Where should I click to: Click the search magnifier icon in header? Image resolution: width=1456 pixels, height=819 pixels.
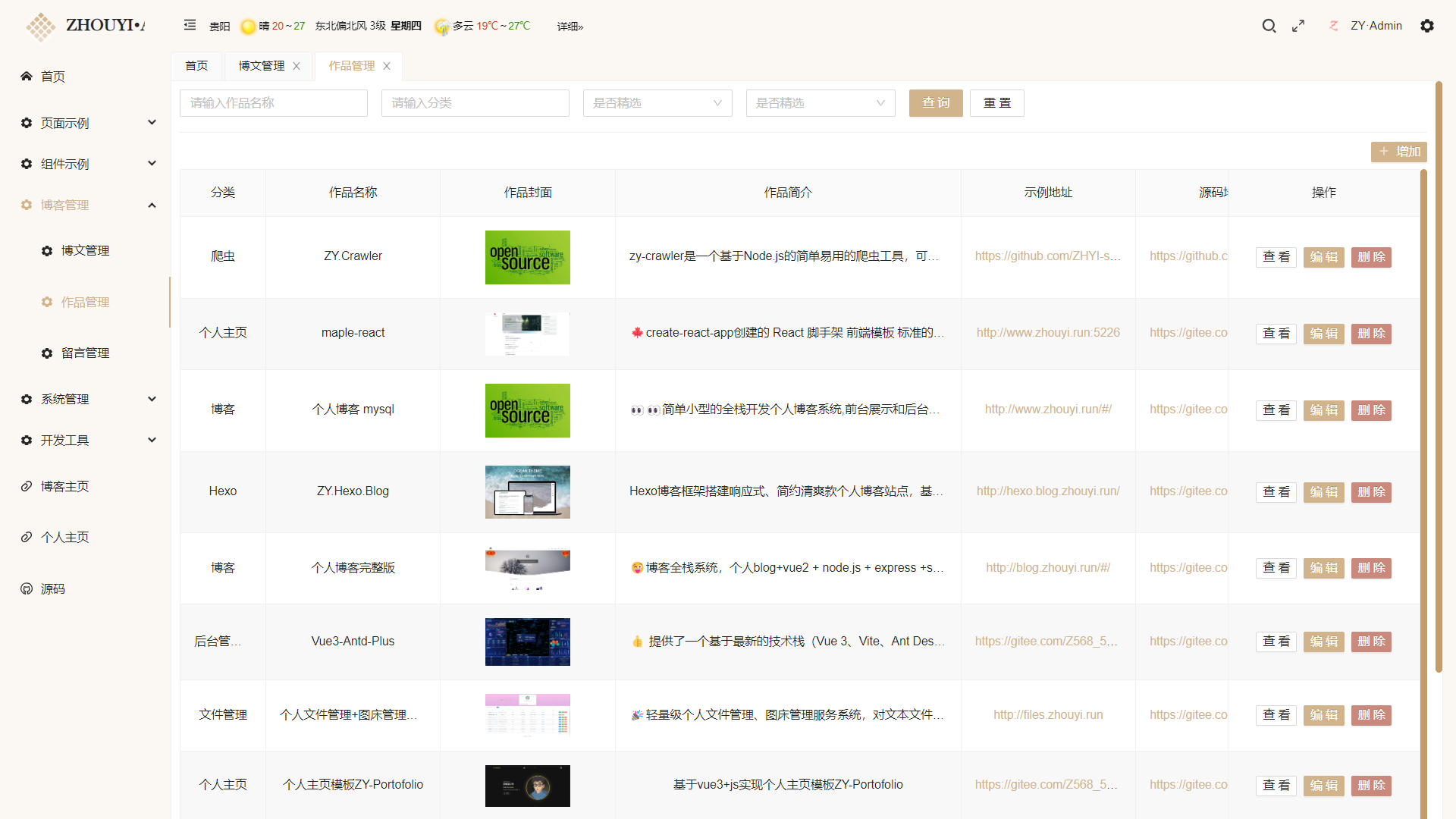coord(1269,26)
